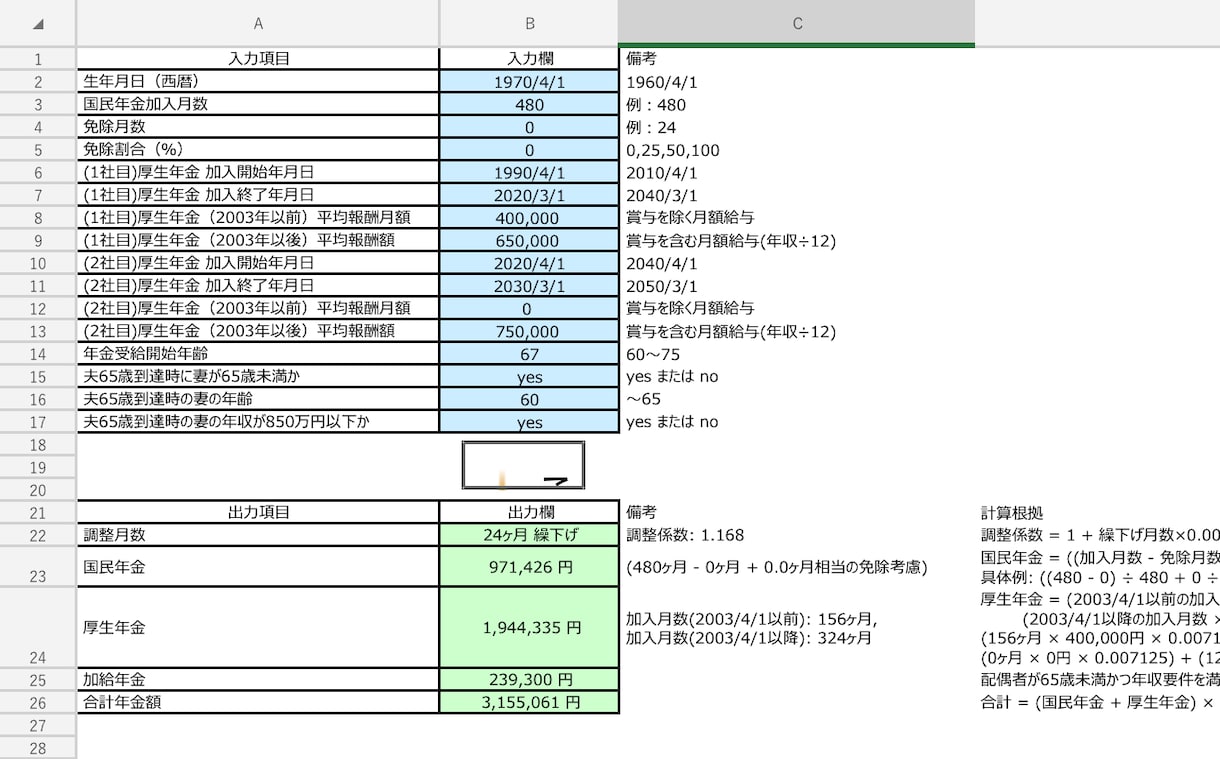Select the 971,426 円 output cell
1220x759 pixels.
pyautogui.click(x=529, y=567)
